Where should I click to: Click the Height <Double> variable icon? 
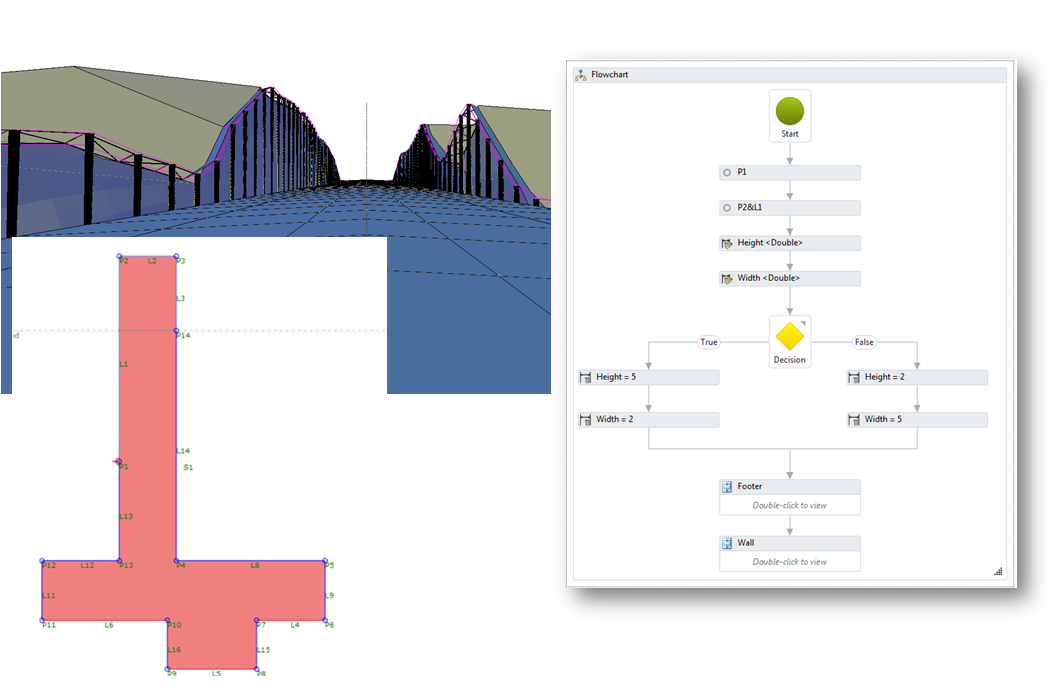coord(727,243)
